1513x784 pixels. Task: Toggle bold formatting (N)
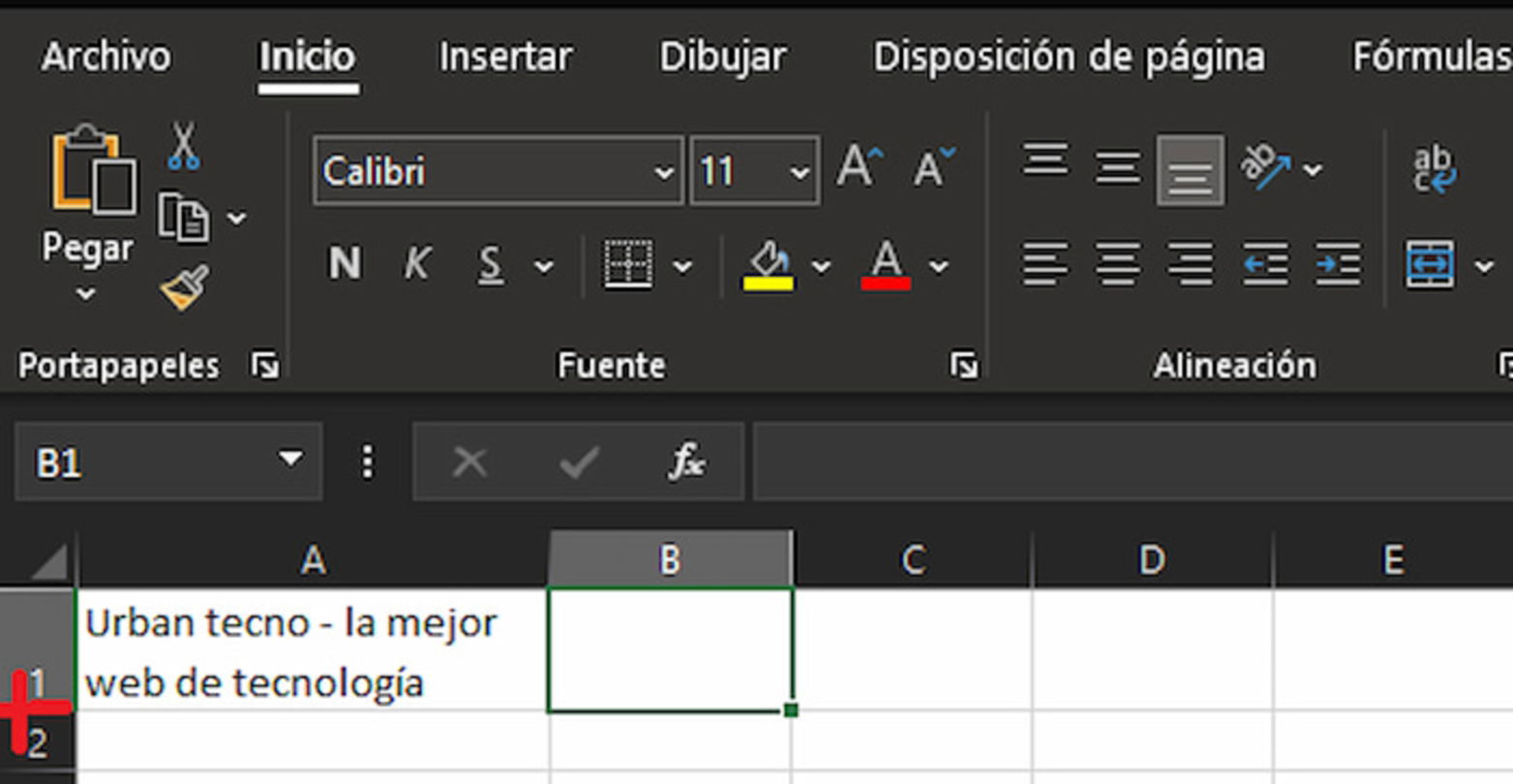tap(346, 263)
